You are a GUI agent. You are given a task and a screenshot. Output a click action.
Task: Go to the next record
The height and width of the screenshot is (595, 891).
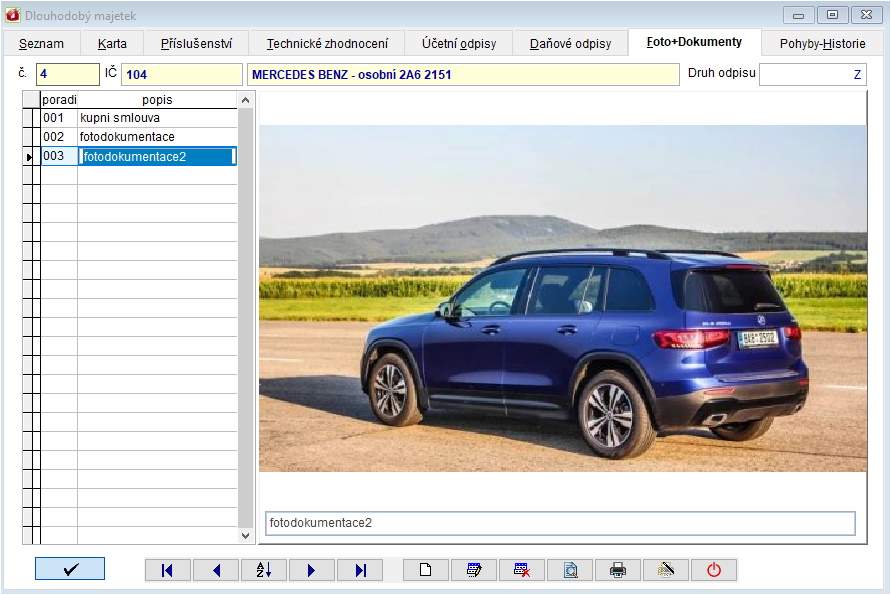311,570
